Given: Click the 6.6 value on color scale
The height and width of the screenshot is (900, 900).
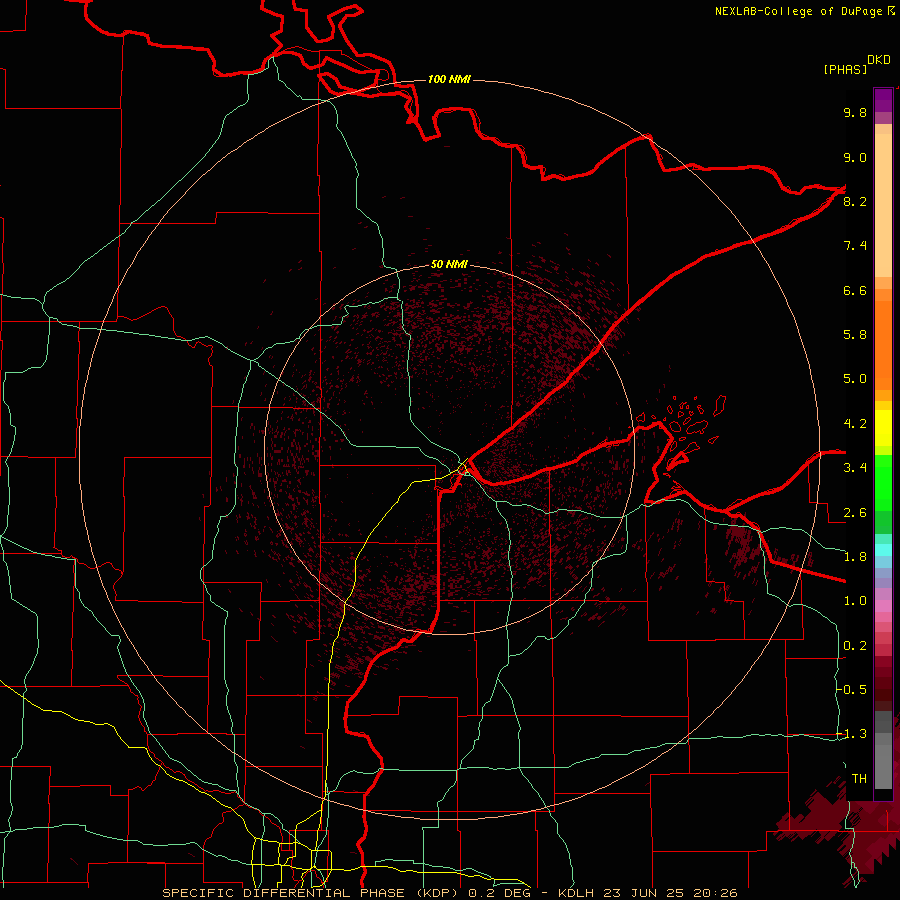Looking at the screenshot, I should coord(855,290).
